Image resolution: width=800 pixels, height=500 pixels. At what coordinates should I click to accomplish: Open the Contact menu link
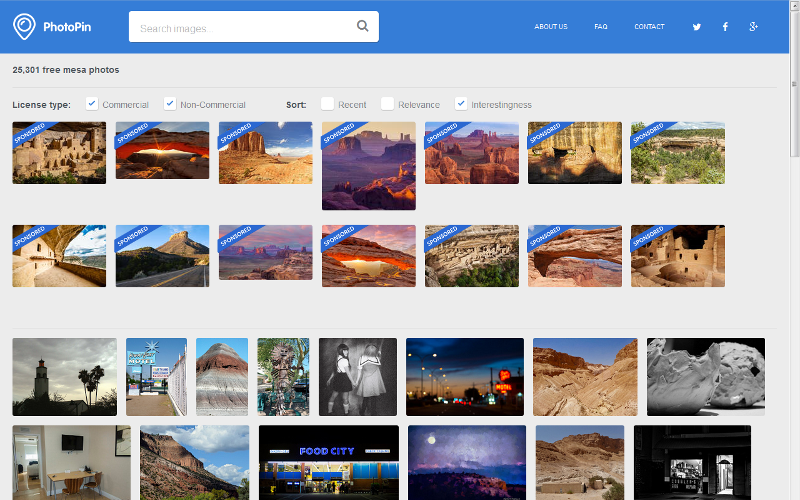pyautogui.click(x=649, y=27)
